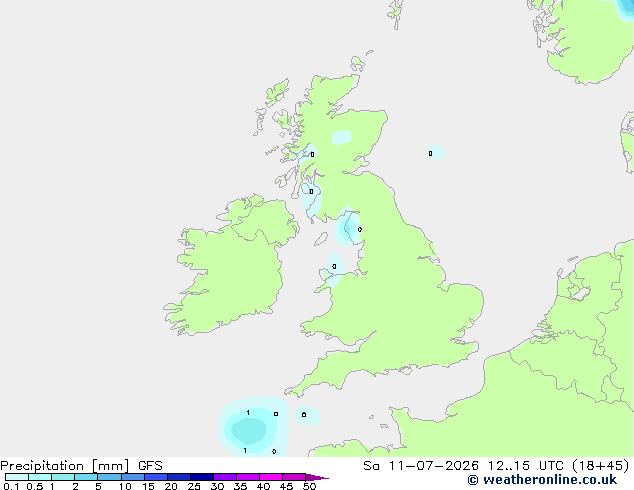Click legend label '50'

click(309, 486)
